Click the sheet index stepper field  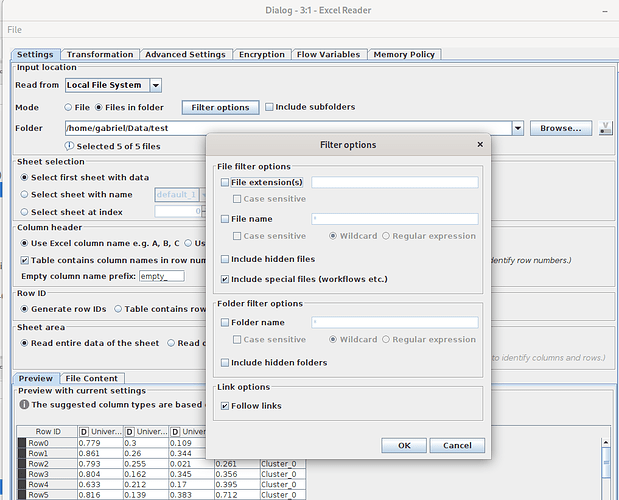click(179, 212)
